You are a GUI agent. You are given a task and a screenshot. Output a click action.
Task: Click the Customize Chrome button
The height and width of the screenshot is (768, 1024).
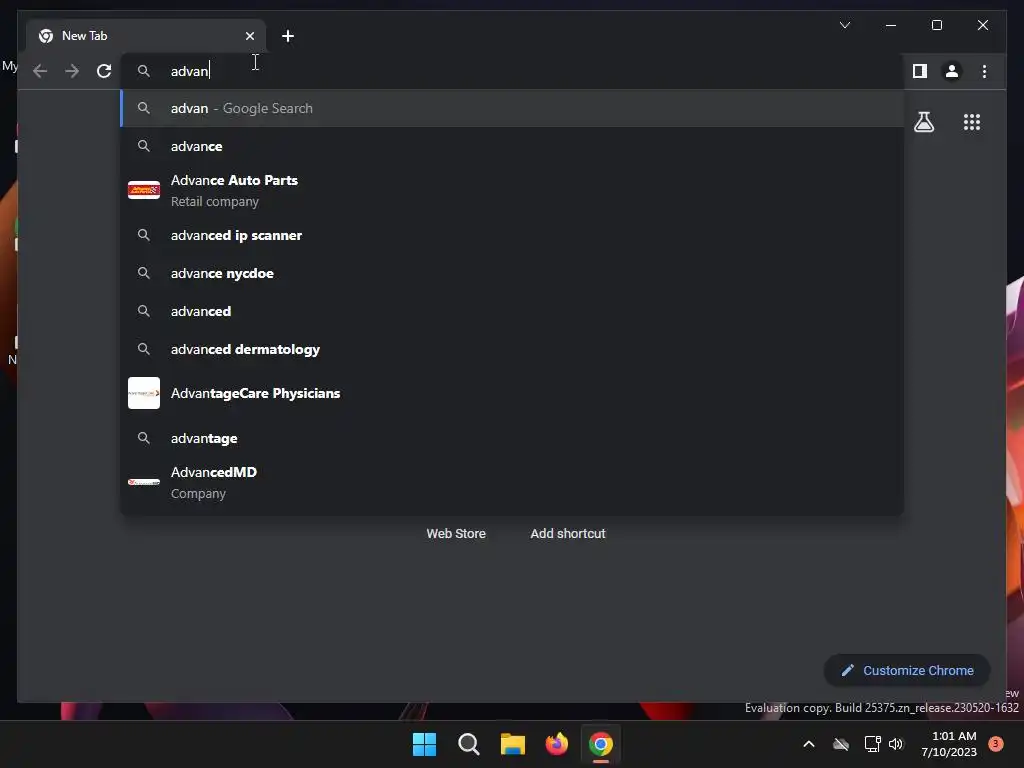coord(907,671)
